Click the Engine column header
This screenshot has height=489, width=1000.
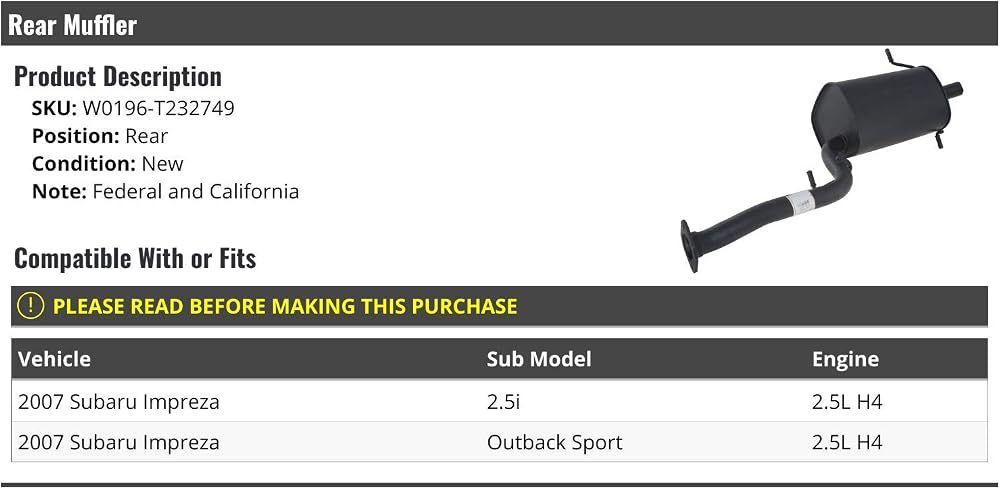846,359
